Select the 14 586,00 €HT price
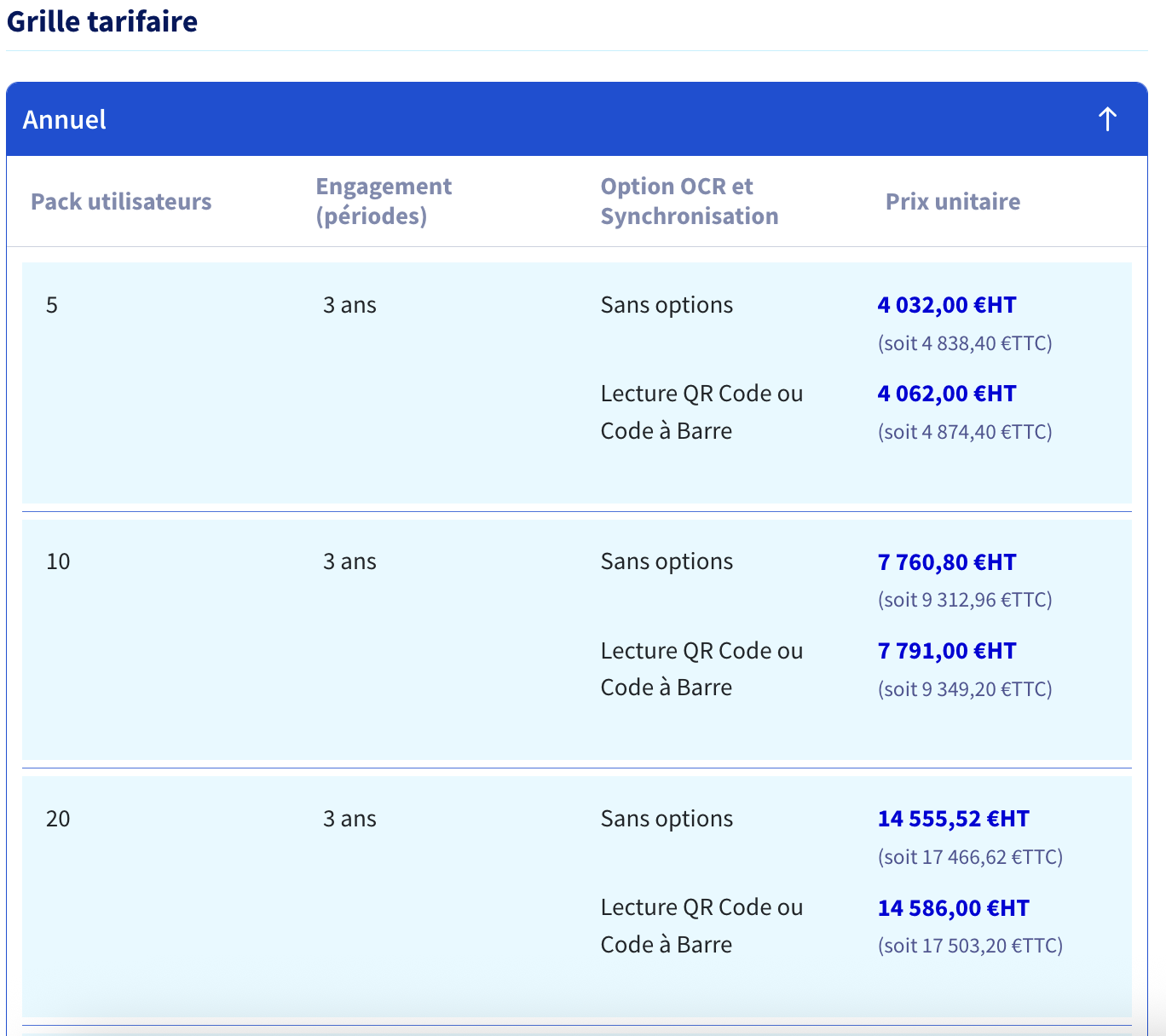Screen dimensions: 1166x1036 954,908
